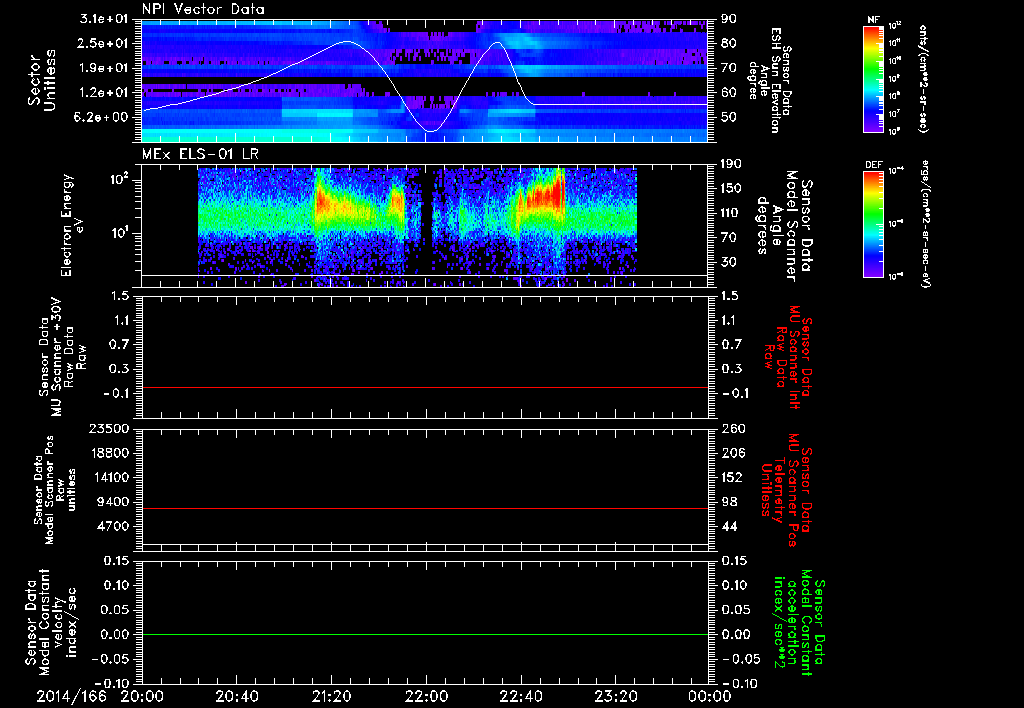Click the red line in MU Scanner +30V panel
The image size is (1024, 708).
click(424, 387)
